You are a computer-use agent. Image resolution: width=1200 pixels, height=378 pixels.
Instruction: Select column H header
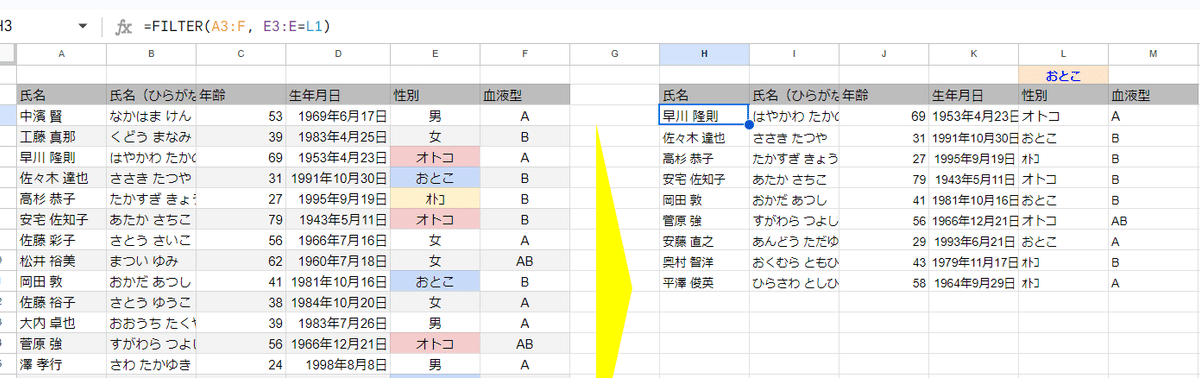tap(704, 53)
